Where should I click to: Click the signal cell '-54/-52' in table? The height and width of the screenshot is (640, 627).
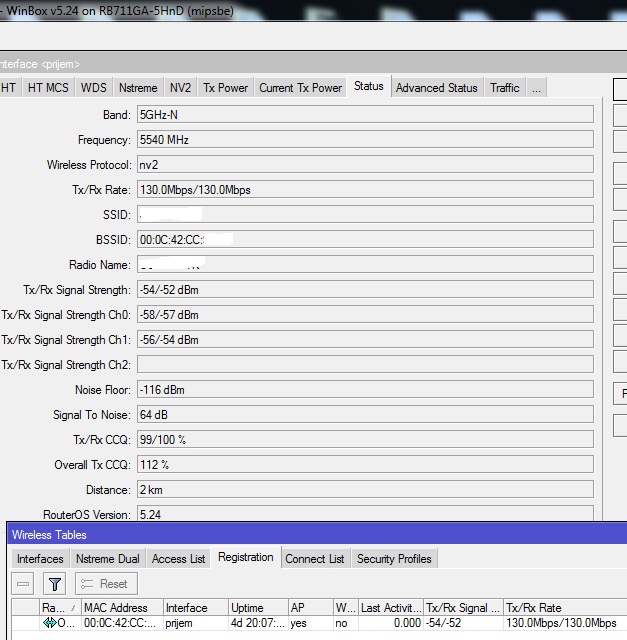463,623
